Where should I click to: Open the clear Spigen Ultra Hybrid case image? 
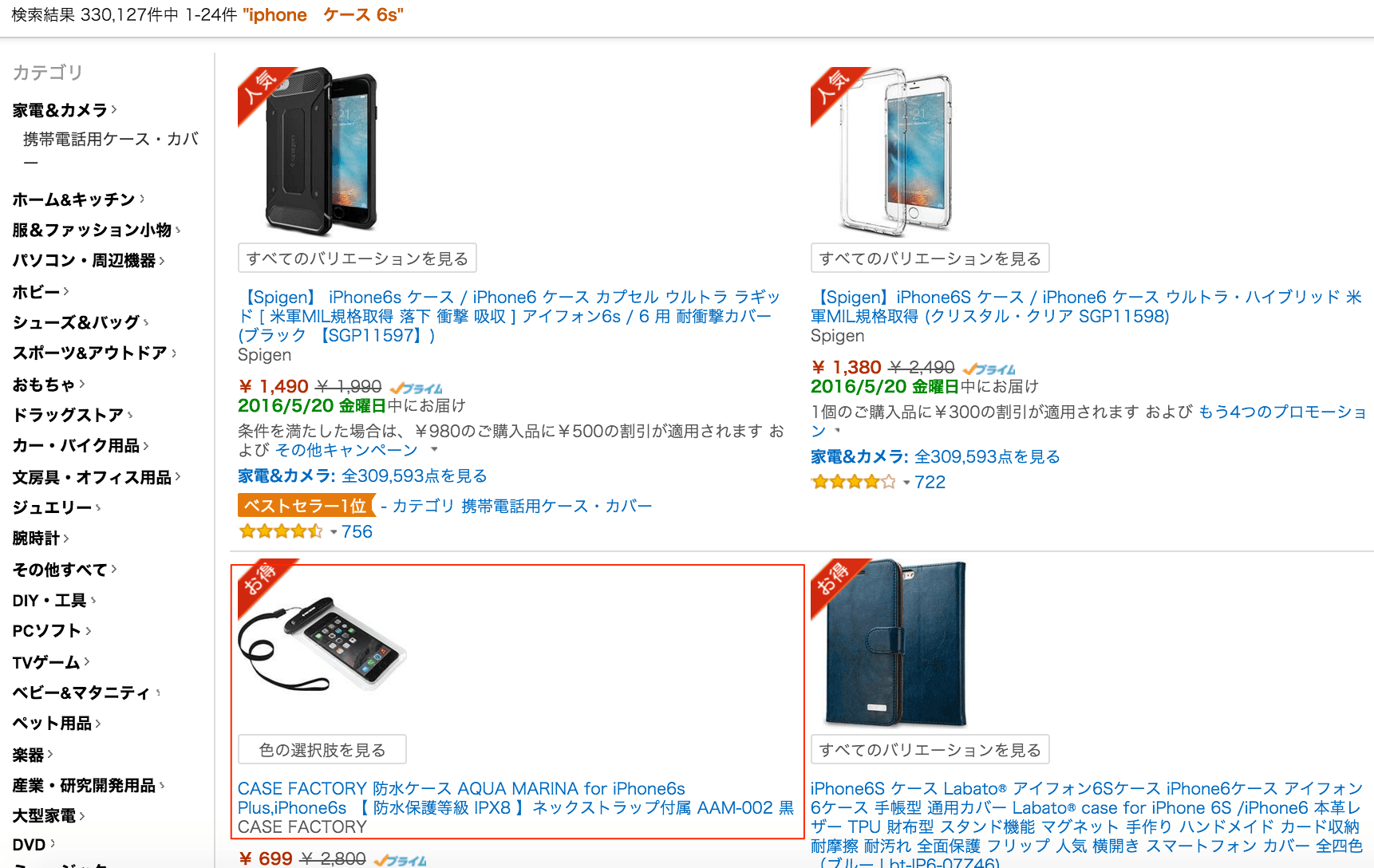coord(895,152)
